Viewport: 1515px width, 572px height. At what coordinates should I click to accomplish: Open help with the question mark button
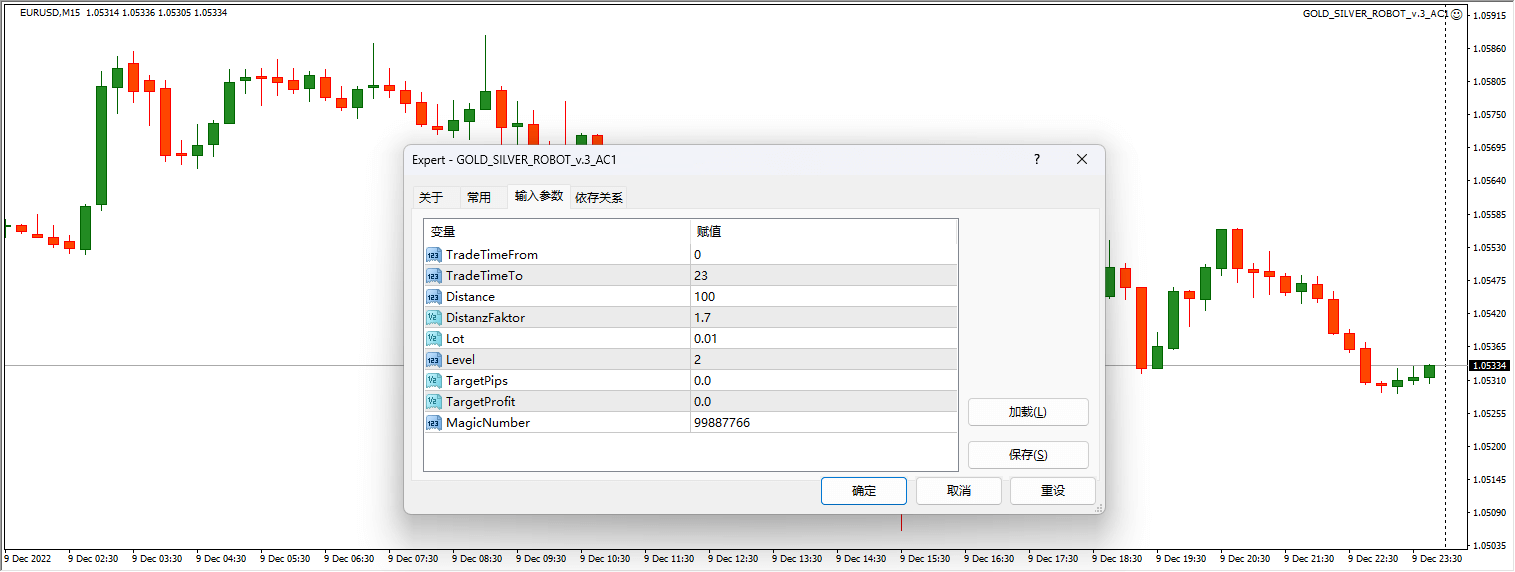[x=1037, y=160]
